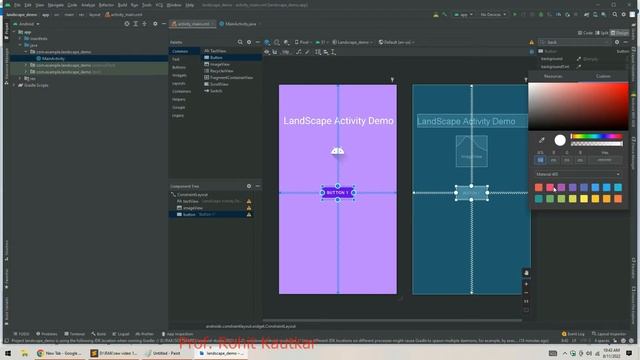Open IDE settings gear in top toolbar
This screenshot has height=360, width=640.
click(x=624, y=15)
